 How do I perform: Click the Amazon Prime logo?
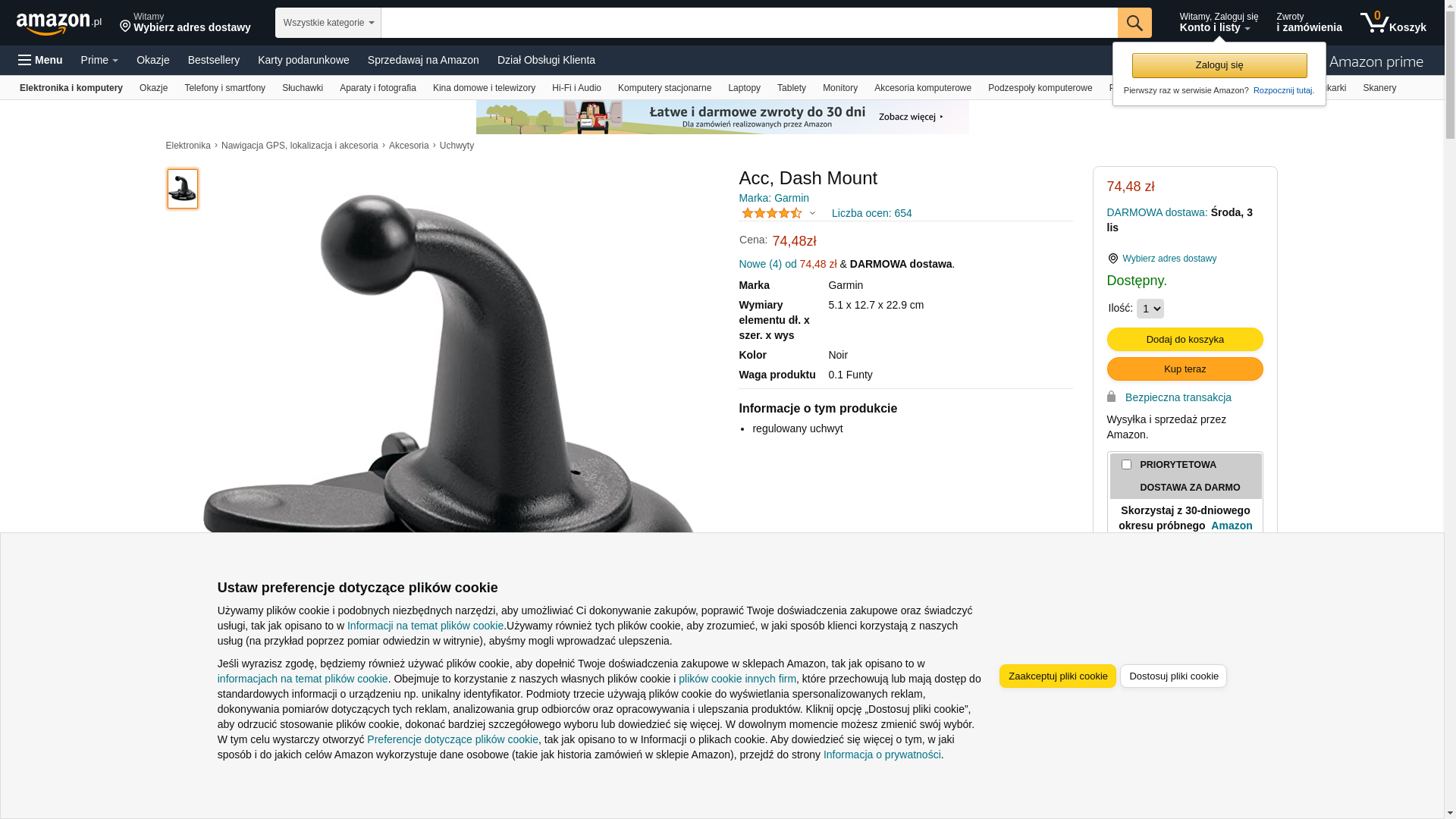[1376, 61]
